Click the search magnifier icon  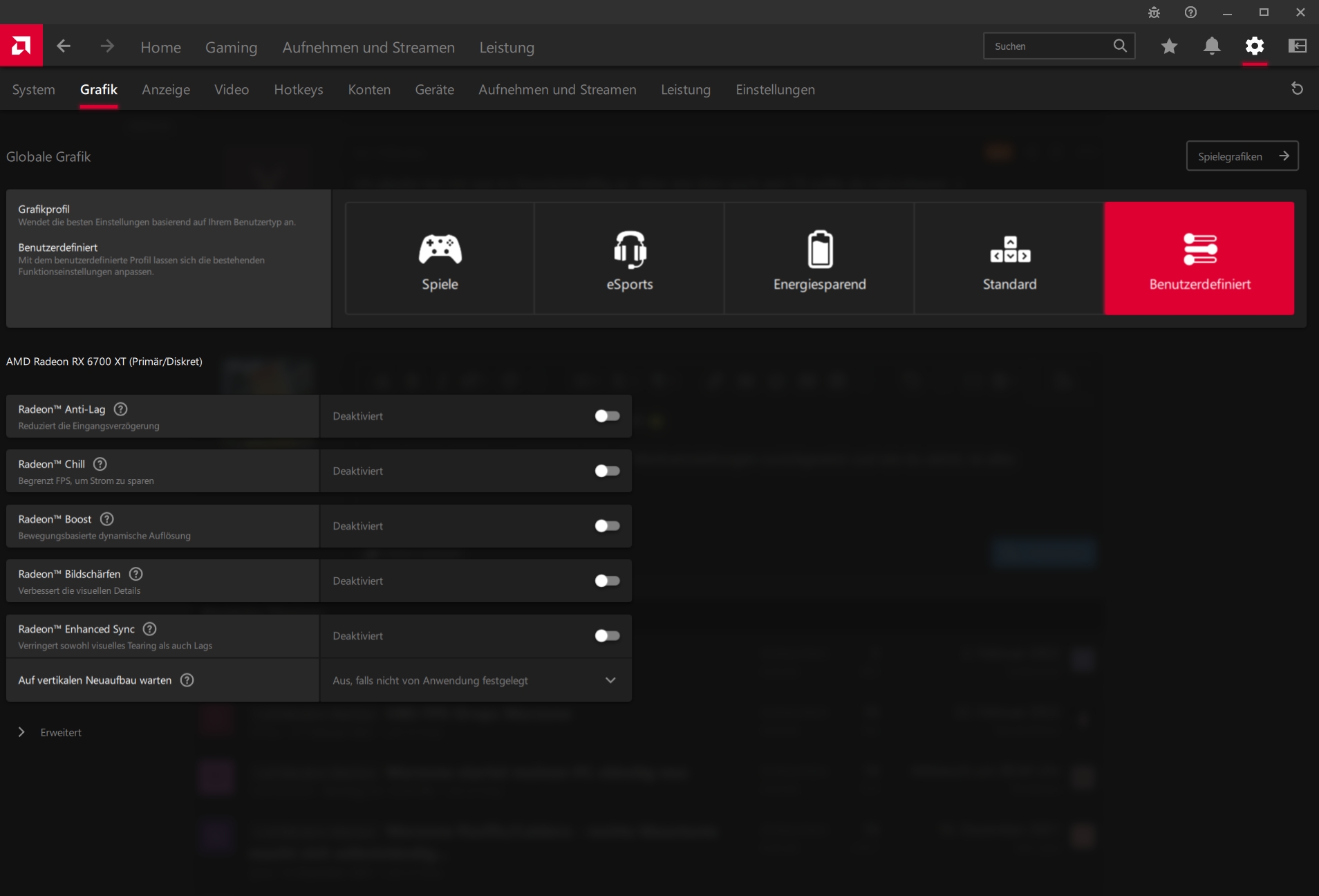coord(1120,46)
